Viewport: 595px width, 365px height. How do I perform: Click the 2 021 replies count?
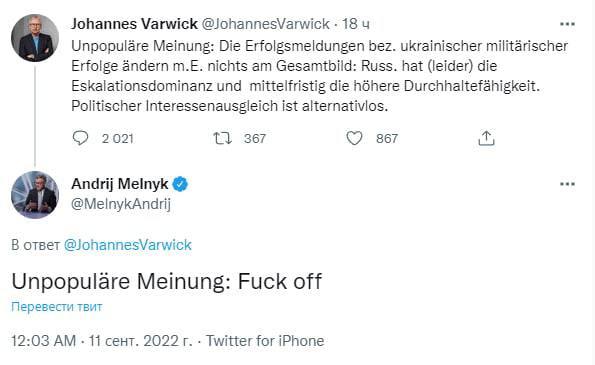click(x=118, y=138)
